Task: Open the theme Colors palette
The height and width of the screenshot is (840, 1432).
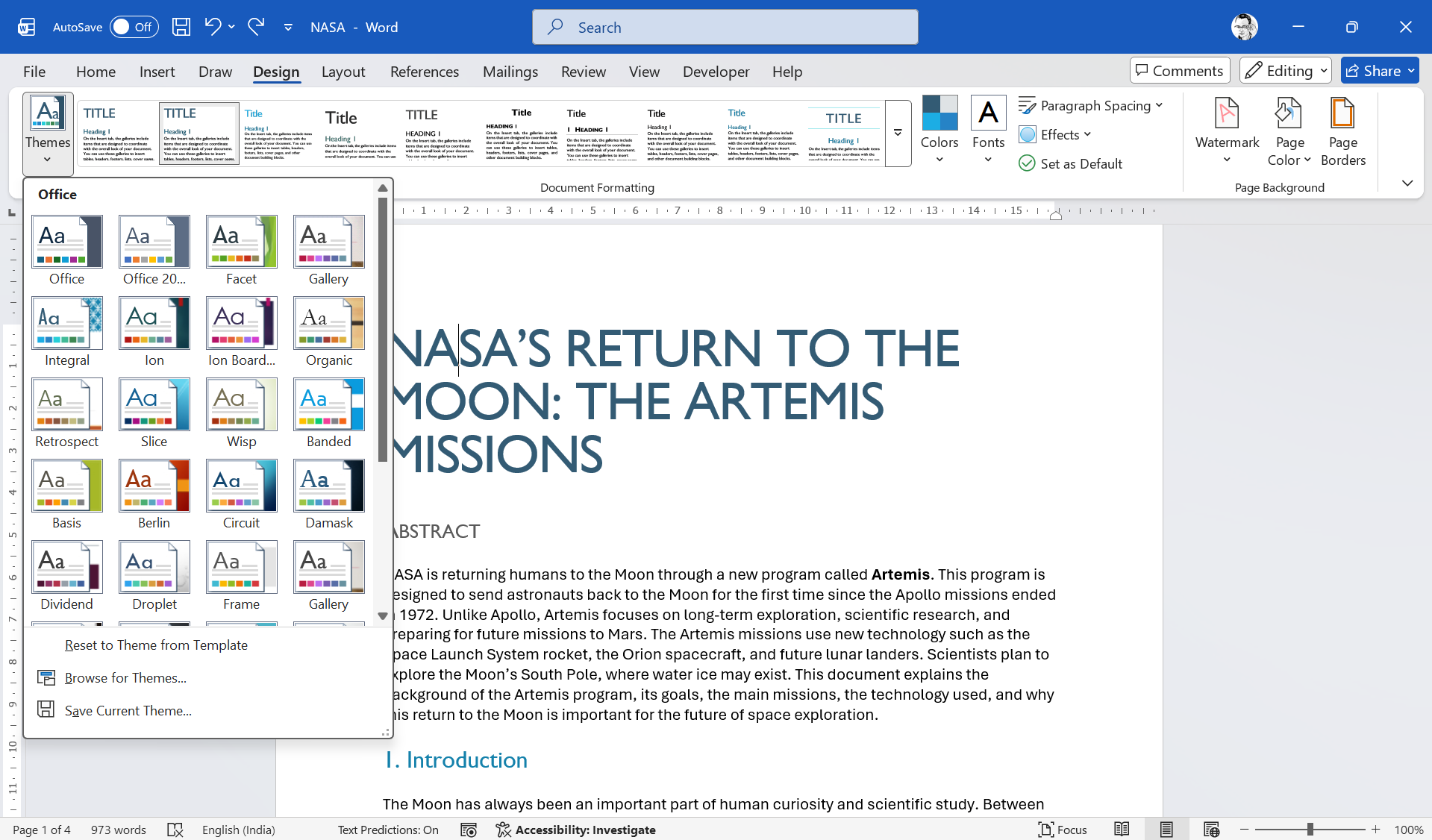Action: tap(939, 131)
